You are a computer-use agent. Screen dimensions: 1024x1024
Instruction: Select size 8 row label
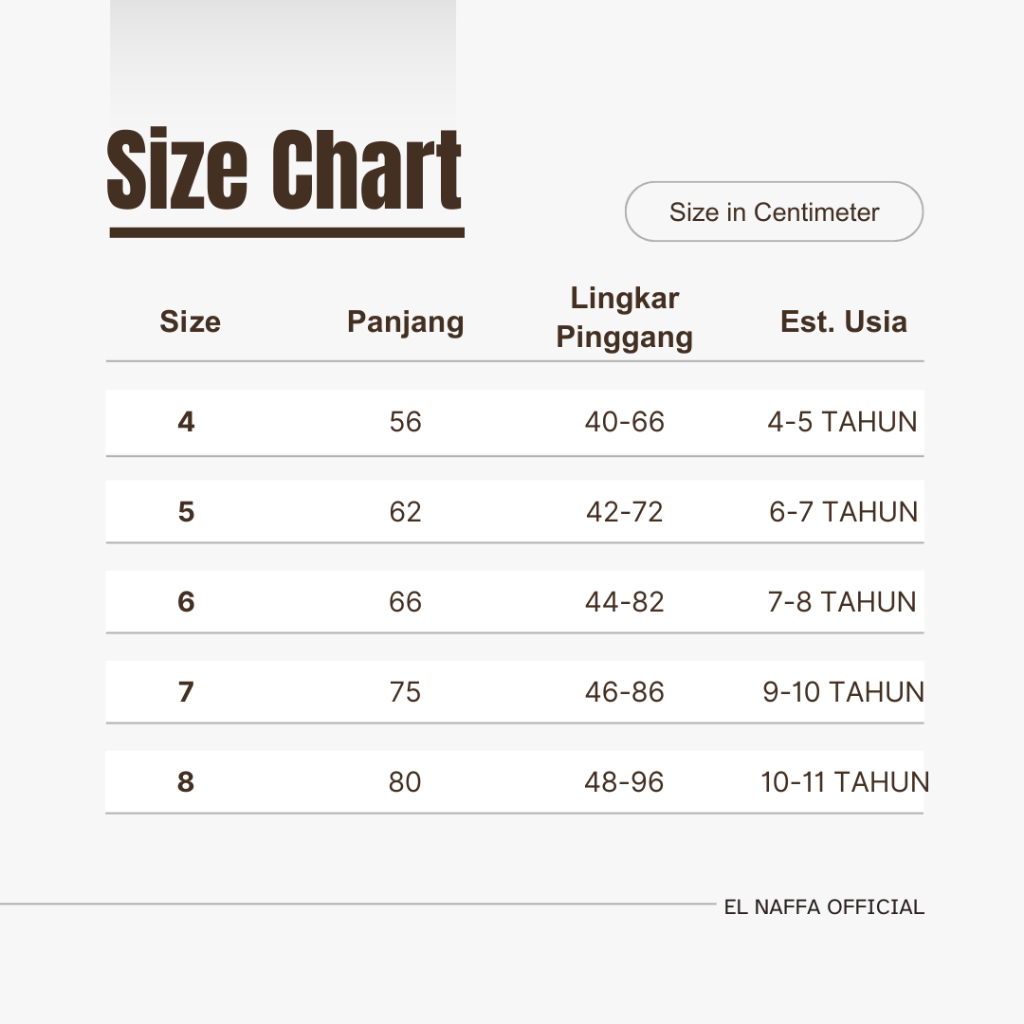tap(186, 782)
